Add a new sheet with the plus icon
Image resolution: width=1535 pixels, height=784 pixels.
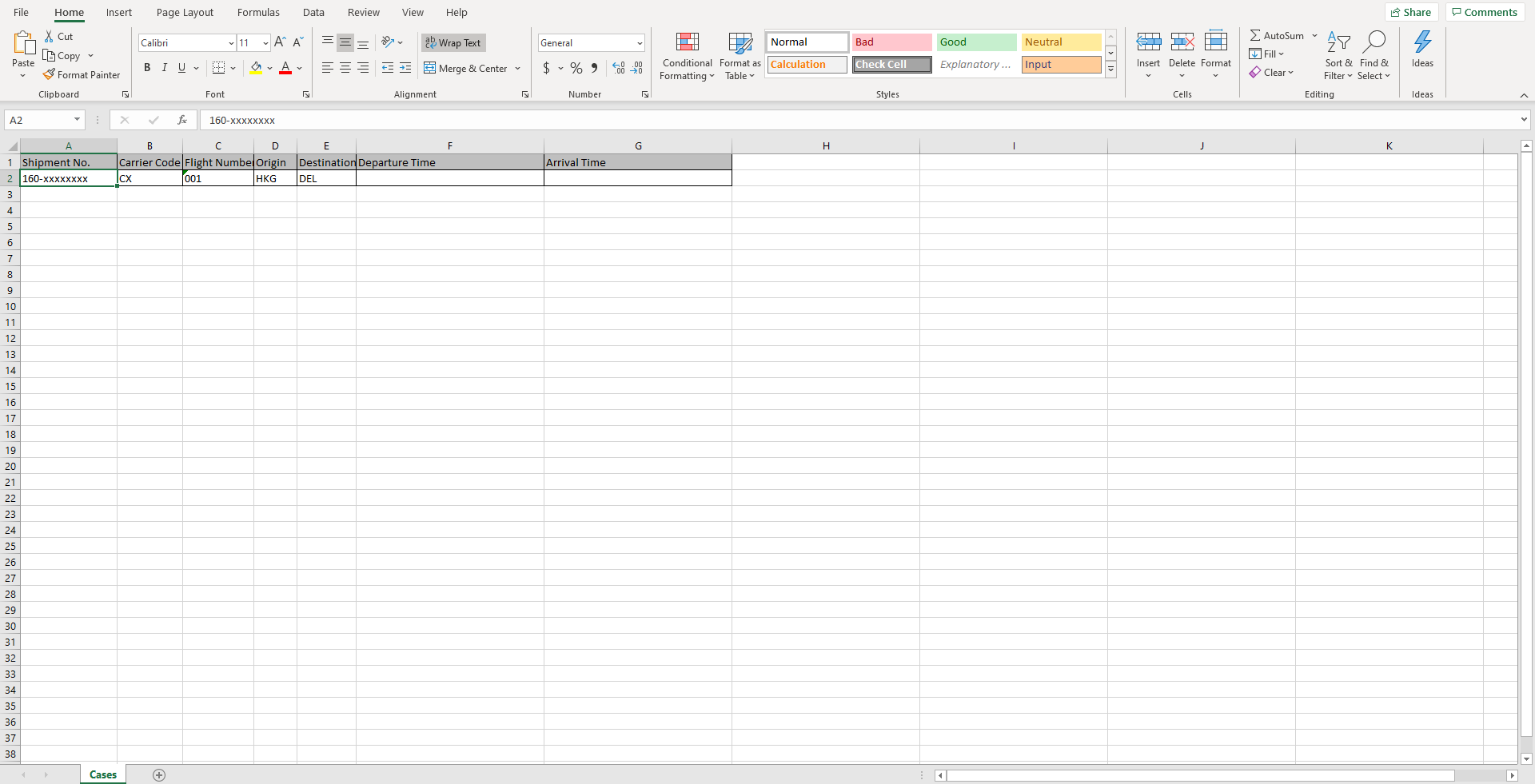(x=159, y=775)
